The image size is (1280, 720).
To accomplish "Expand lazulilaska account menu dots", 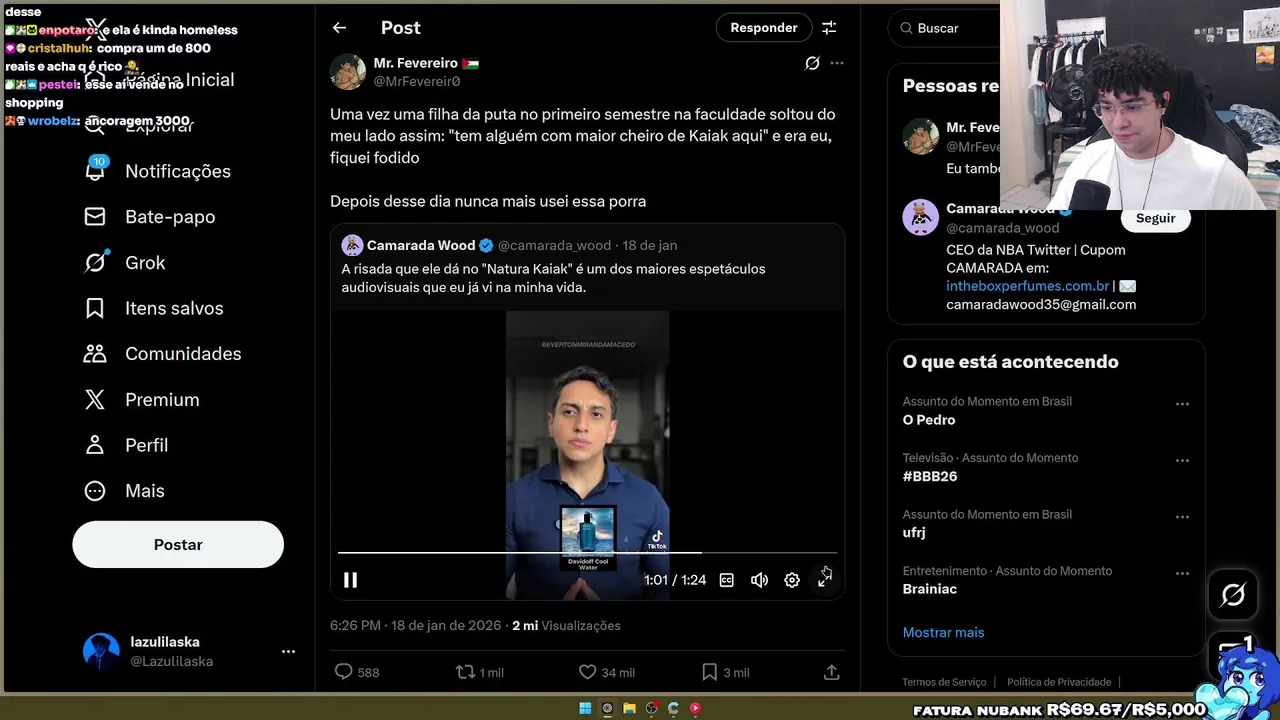I will click(x=288, y=651).
